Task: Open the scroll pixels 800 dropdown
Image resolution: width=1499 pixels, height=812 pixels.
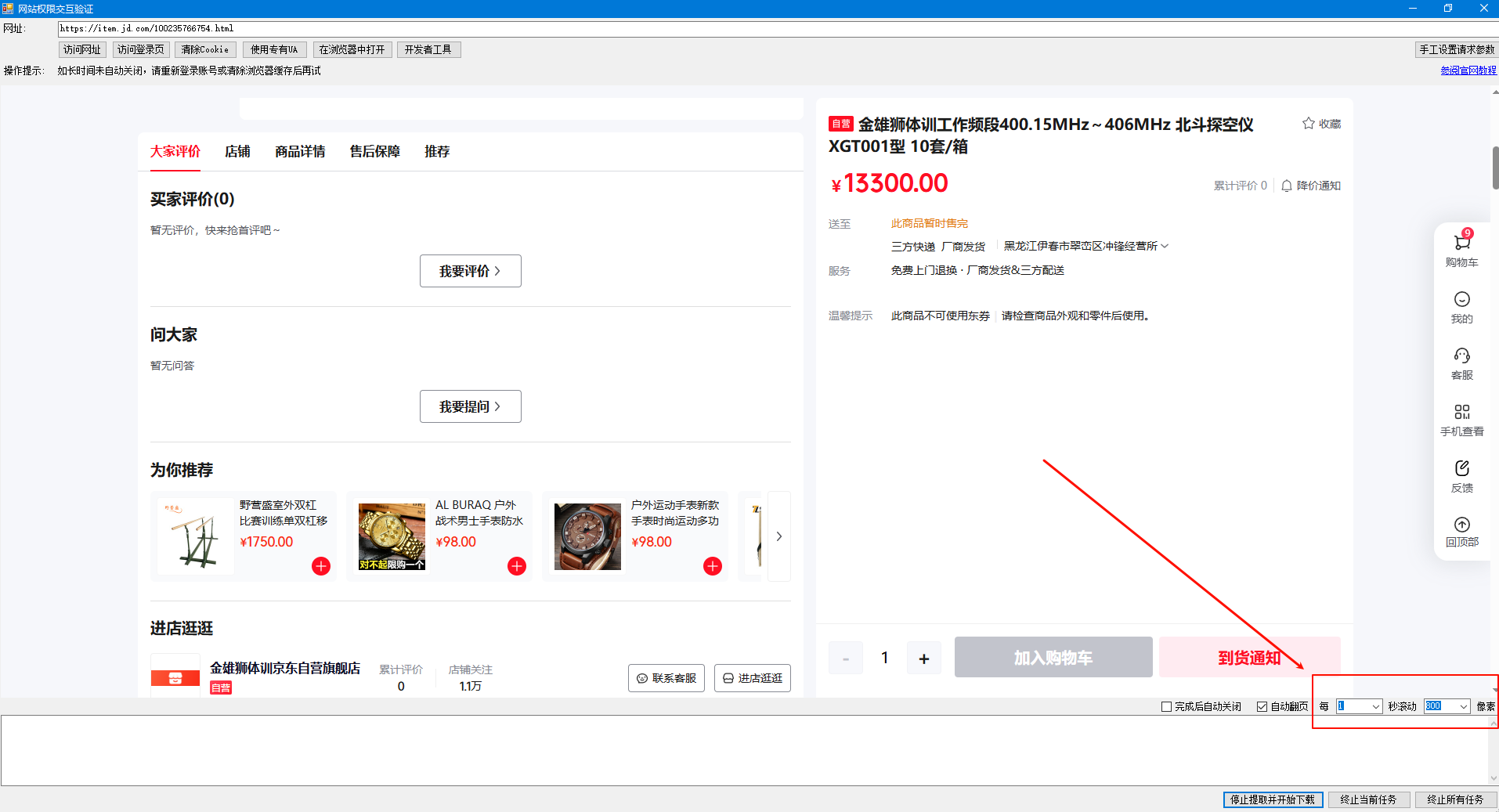Action: (1463, 706)
